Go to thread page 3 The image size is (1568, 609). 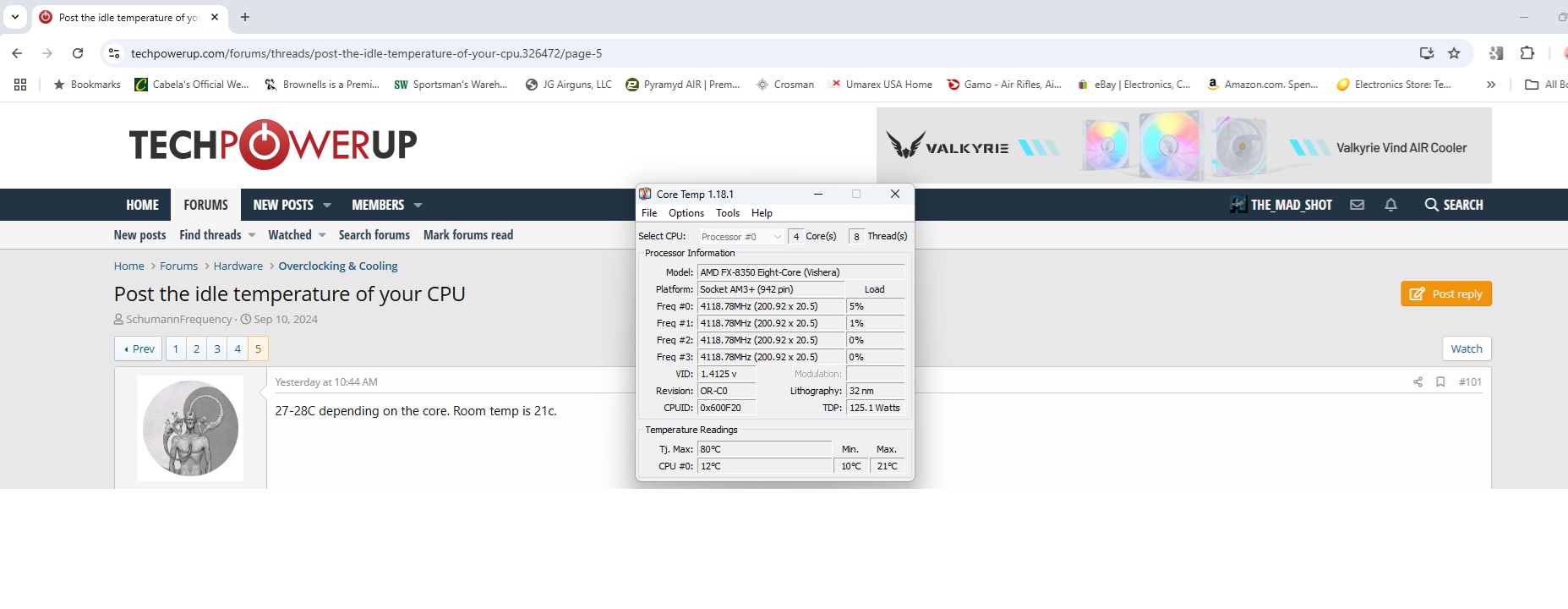pyautogui.click(x=217, y=348)
